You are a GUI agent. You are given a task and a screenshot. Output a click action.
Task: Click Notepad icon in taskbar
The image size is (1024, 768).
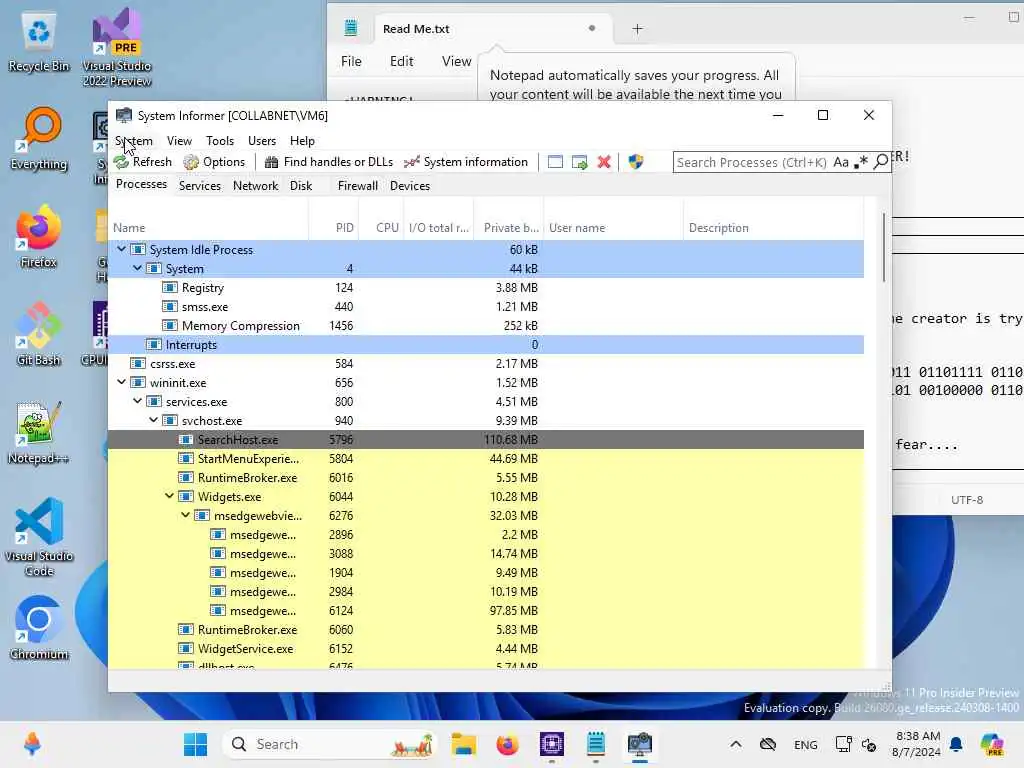(x=596, y=744)
